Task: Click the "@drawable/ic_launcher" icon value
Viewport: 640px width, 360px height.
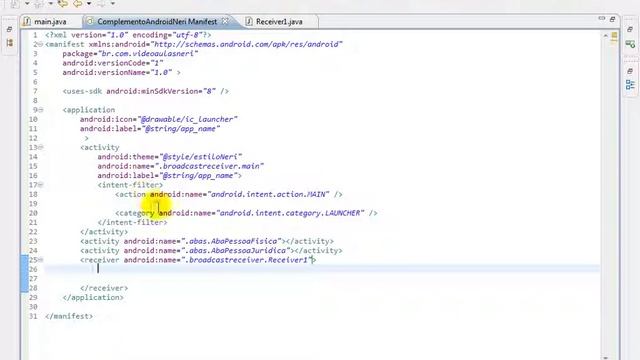Action: tap(189, 119)
